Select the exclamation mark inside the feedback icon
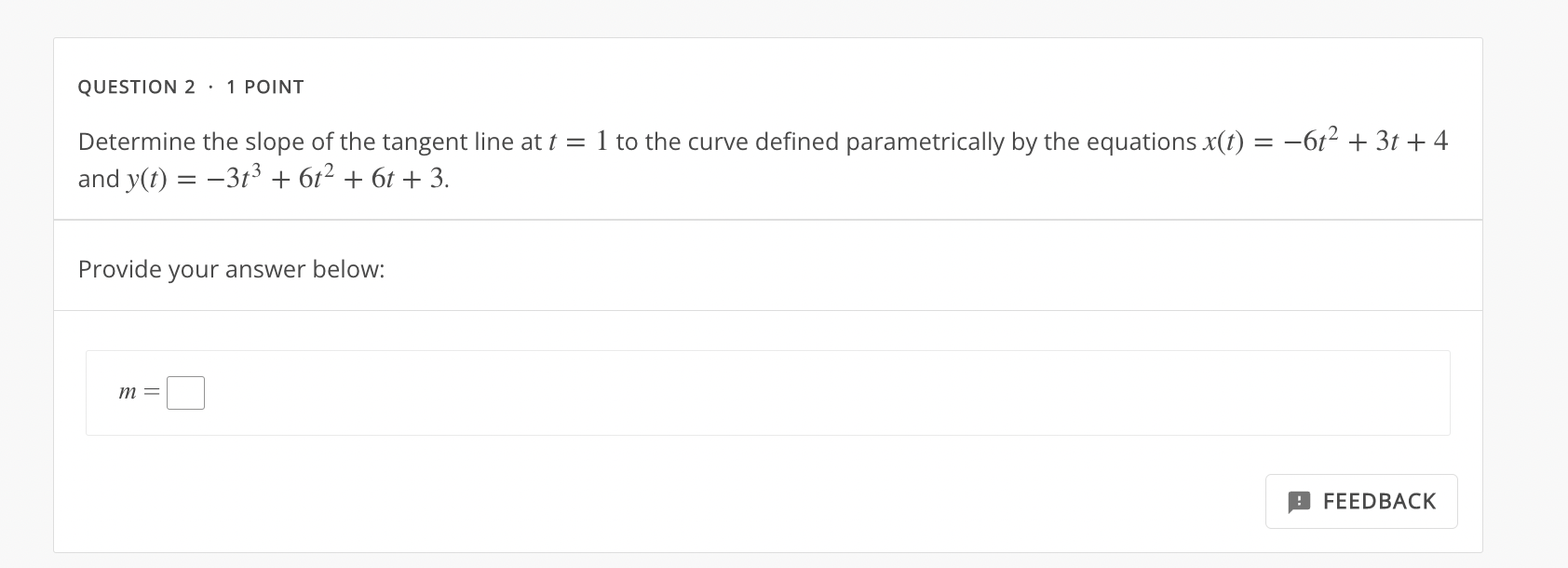1568x568 pixels. pyautogui.click(x=1301, y=501)
